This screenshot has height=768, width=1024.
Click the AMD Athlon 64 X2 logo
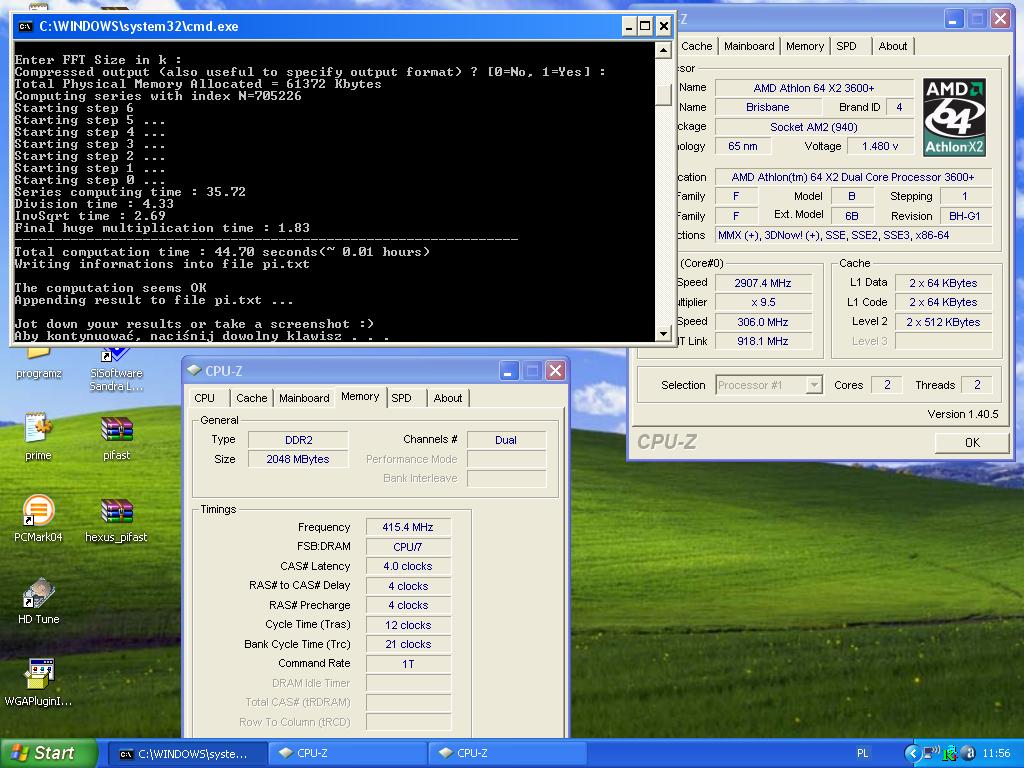(954, 118)
